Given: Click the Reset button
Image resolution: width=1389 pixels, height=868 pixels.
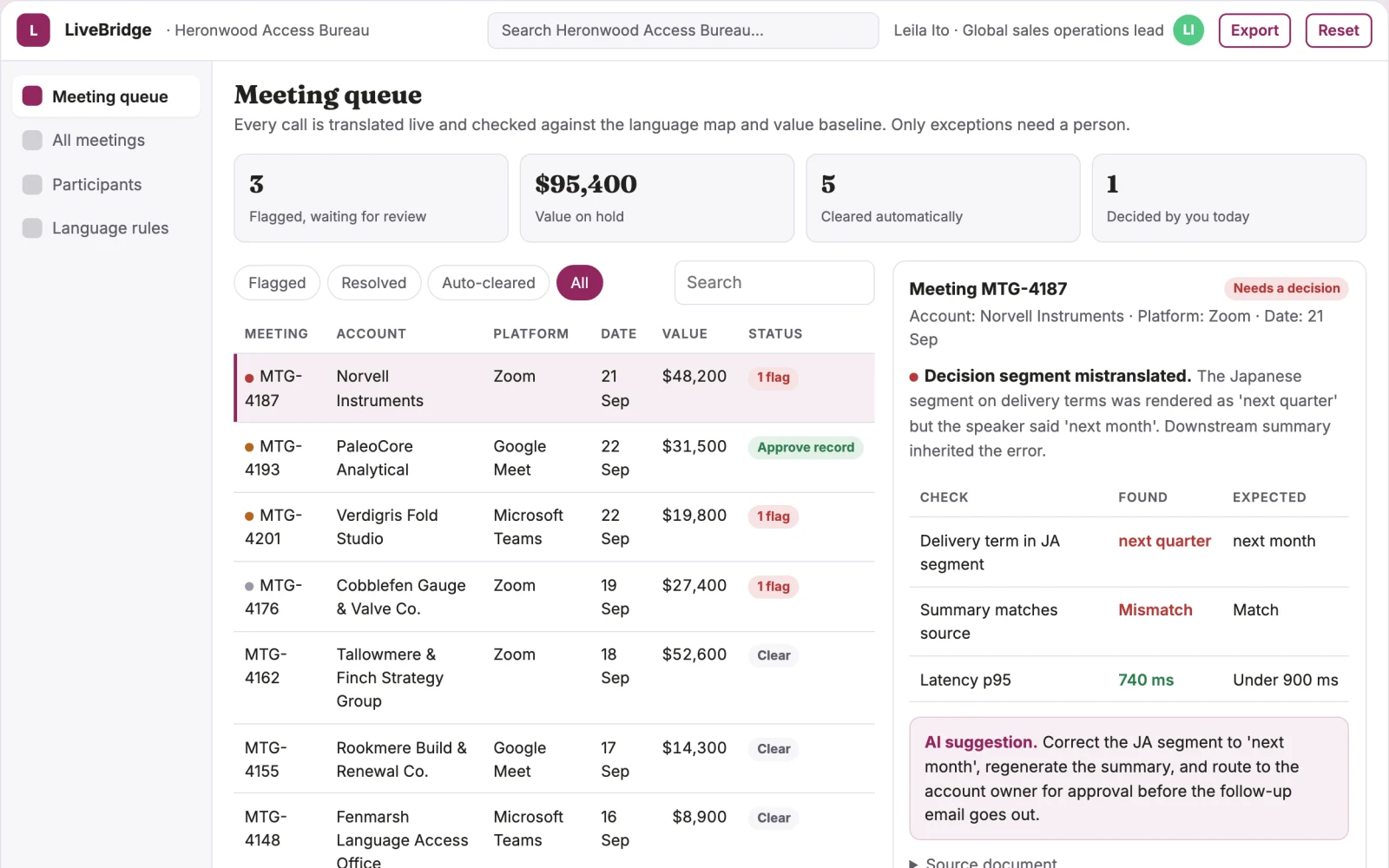Looking at the screenshot, I should click(1338, 30).
